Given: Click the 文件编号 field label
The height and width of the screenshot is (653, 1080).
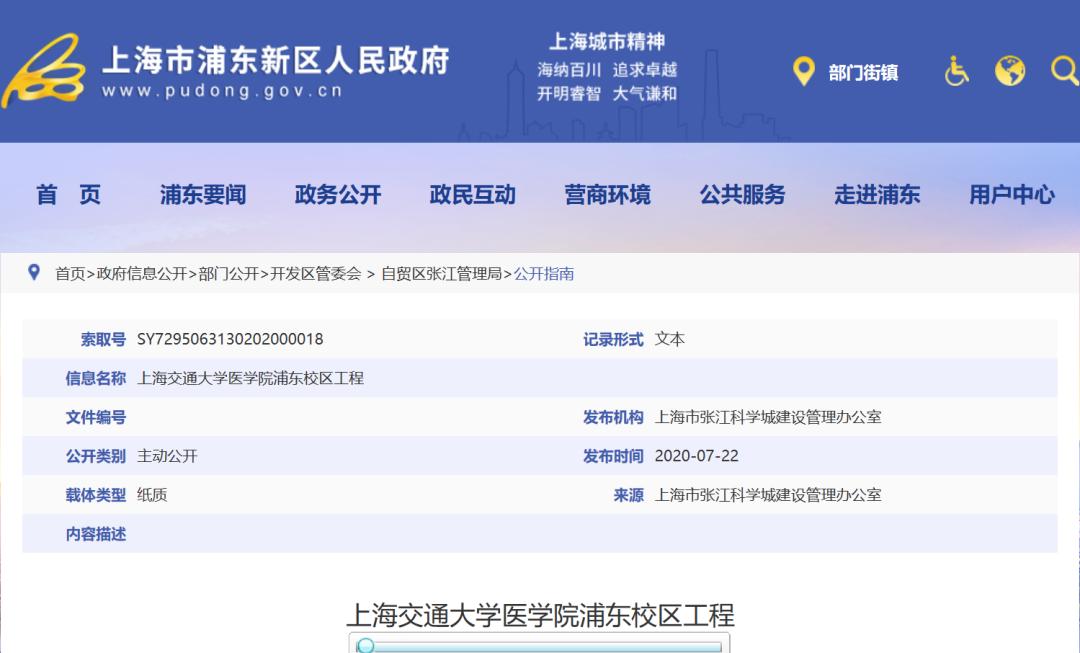Looking at the screenshot, I should point(96,417).
